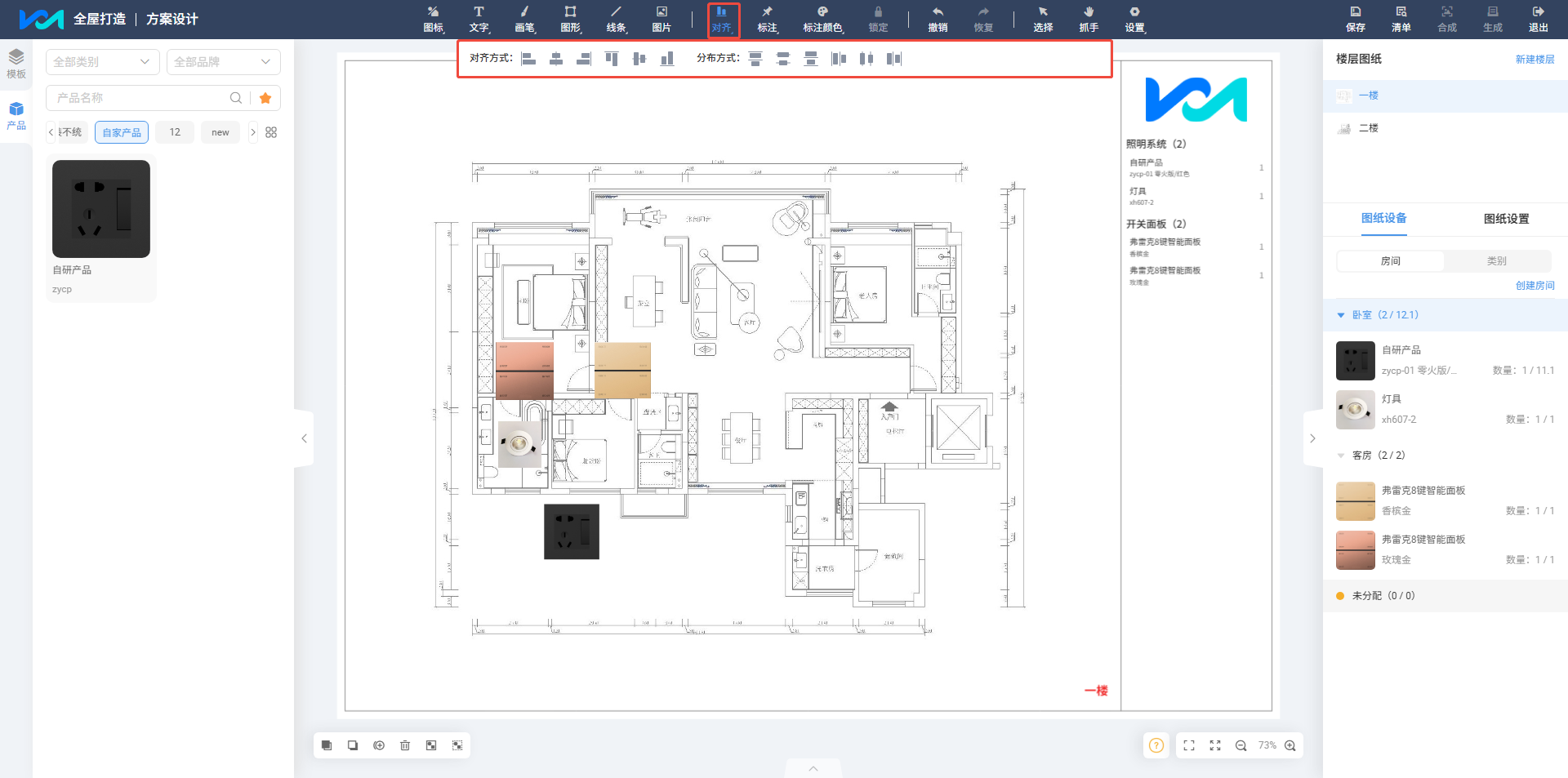Viewport: 1568px width, 778px height.
Task: Select the 一楼 floor row
Action: pyautogui.click(x=1445, y=96)
